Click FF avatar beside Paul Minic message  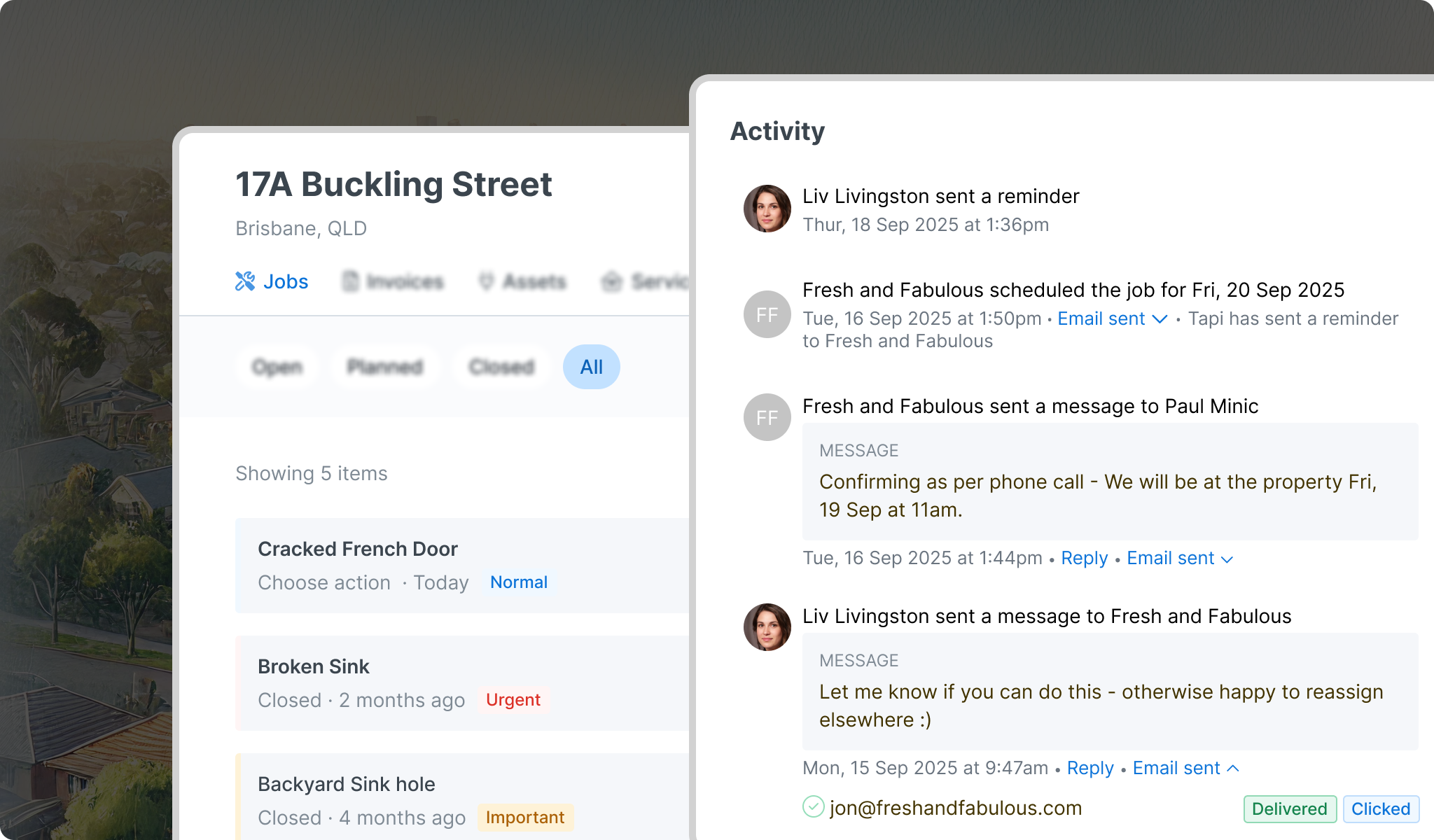tap(767, 417)
